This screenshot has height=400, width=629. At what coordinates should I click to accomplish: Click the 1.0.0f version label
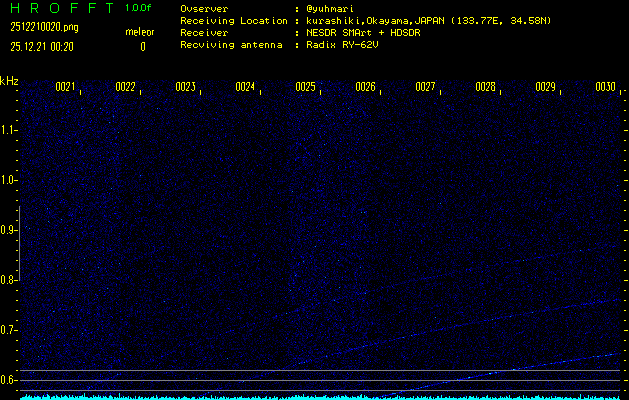click(139, 8)
